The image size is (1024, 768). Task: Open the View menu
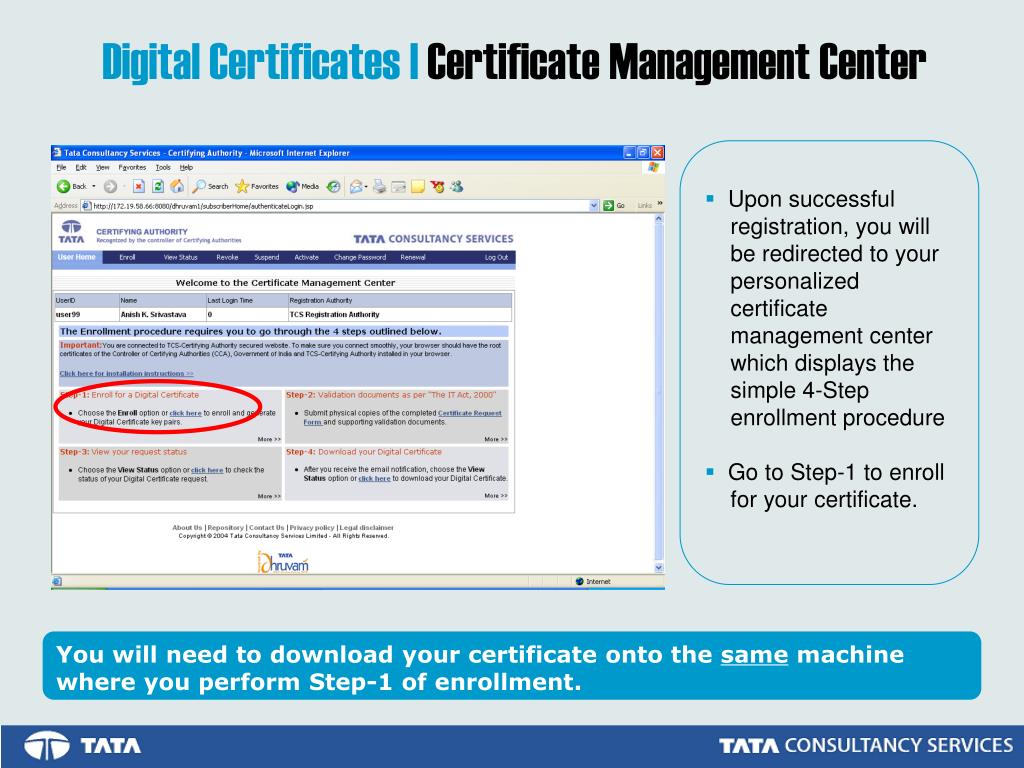pos(103,168)
